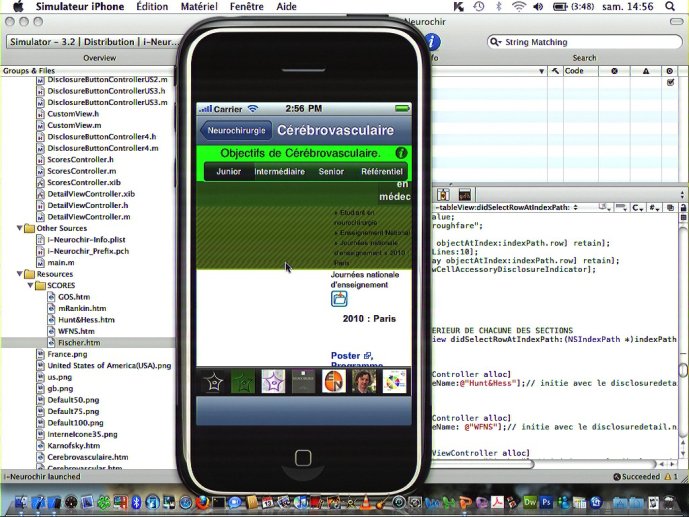Click the blue Info toolbar button in Xcode
The image size is (689, 517).
(x=433, y=42)
